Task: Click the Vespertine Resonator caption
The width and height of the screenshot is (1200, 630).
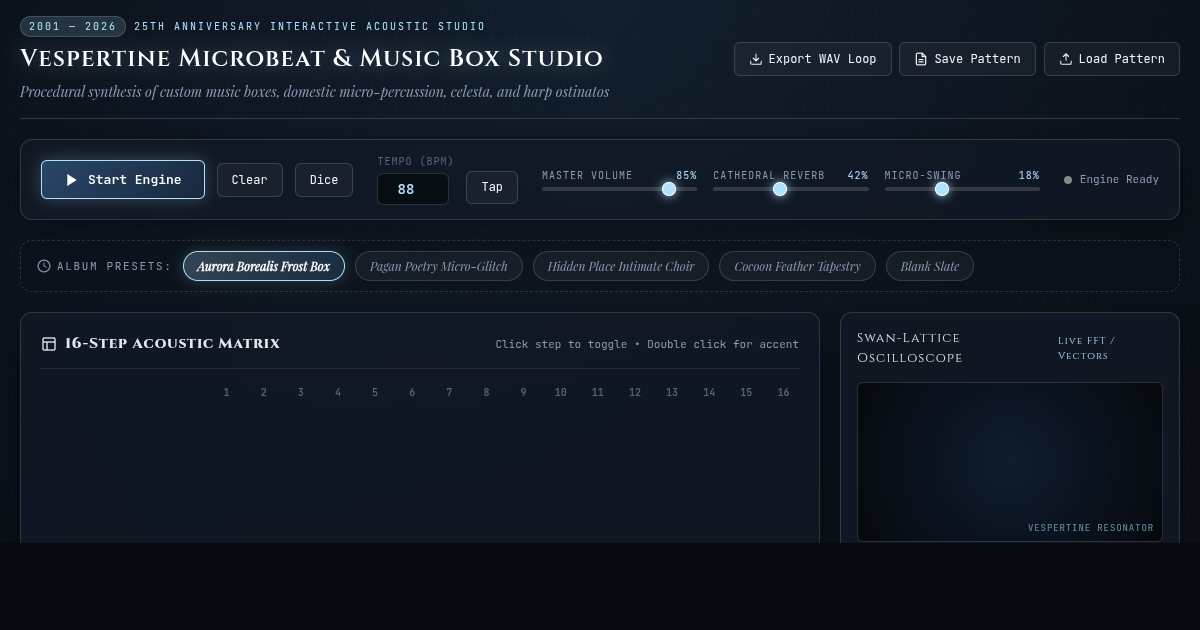Action: pyautogui.click(x=1091, y=528)
